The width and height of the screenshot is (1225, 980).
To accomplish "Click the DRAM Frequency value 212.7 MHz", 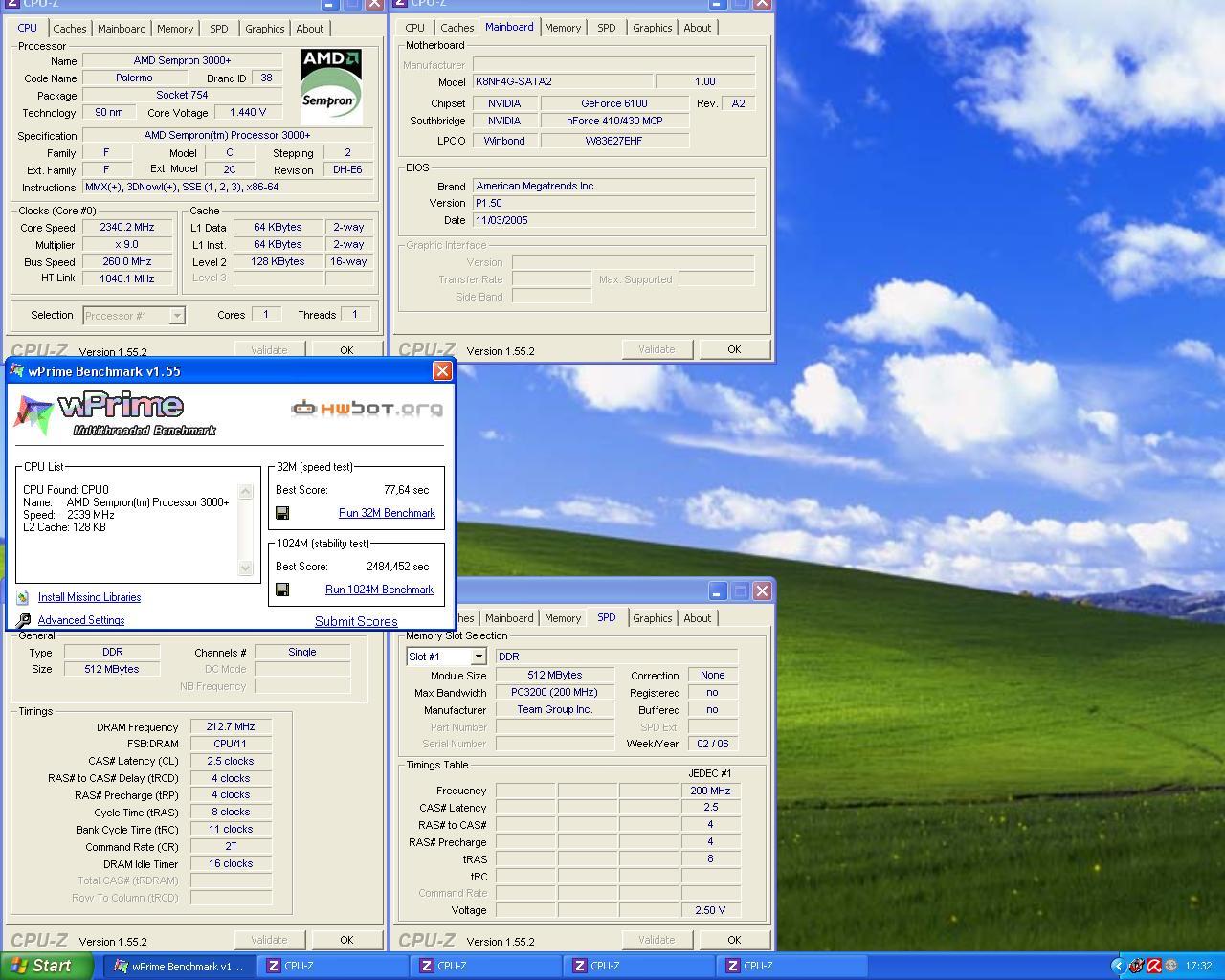I will (231, 727).
